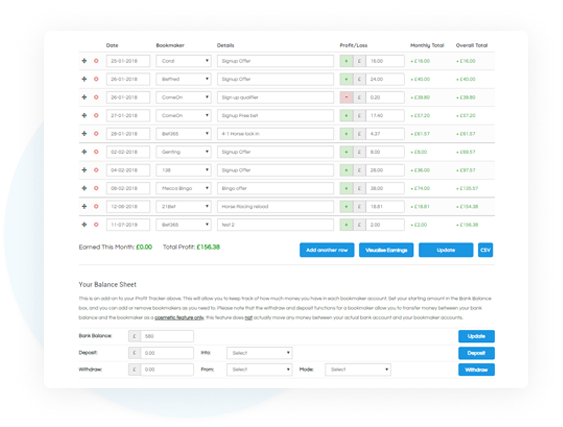Click the red remove icon on the Genting row
563x427 pixels.
point(96,152)
